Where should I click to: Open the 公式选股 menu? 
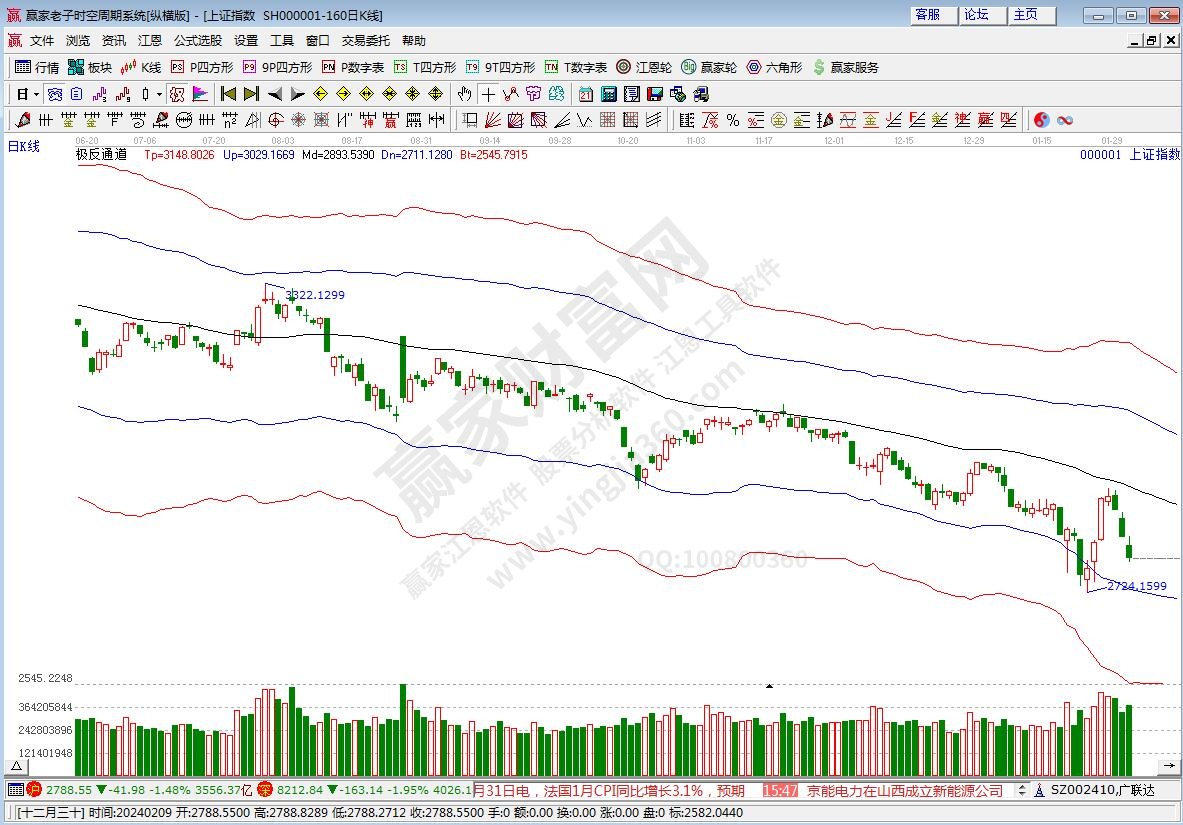198,41
